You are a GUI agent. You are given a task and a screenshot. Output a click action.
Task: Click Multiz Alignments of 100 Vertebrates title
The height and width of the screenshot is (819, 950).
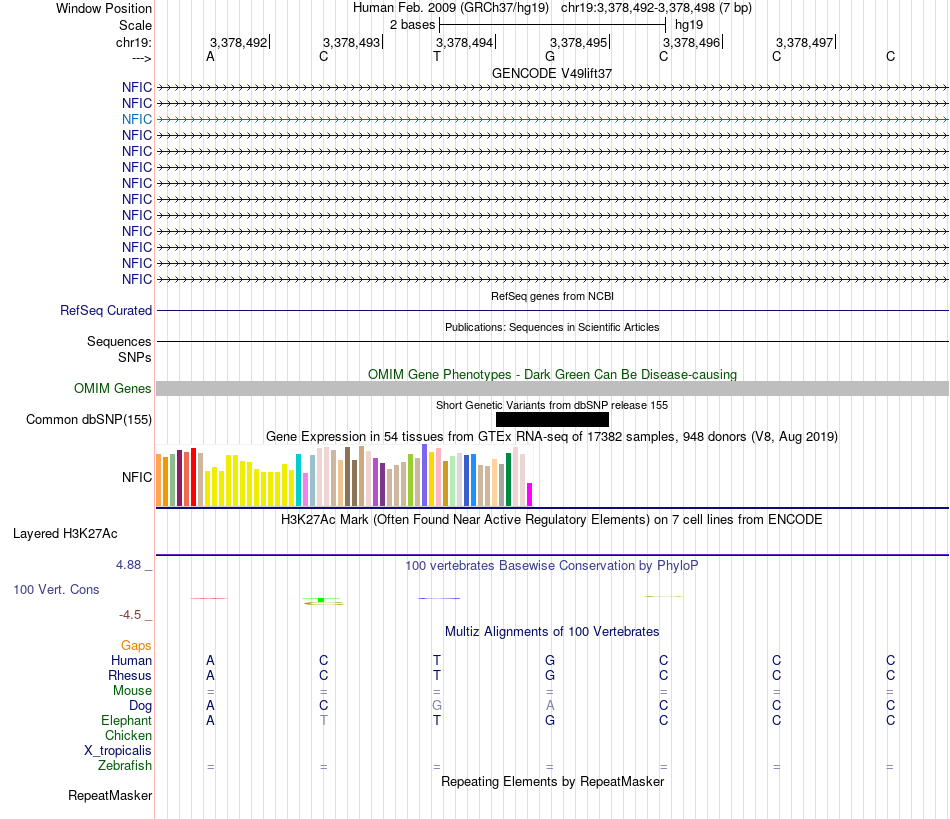[x=552, y=632]
